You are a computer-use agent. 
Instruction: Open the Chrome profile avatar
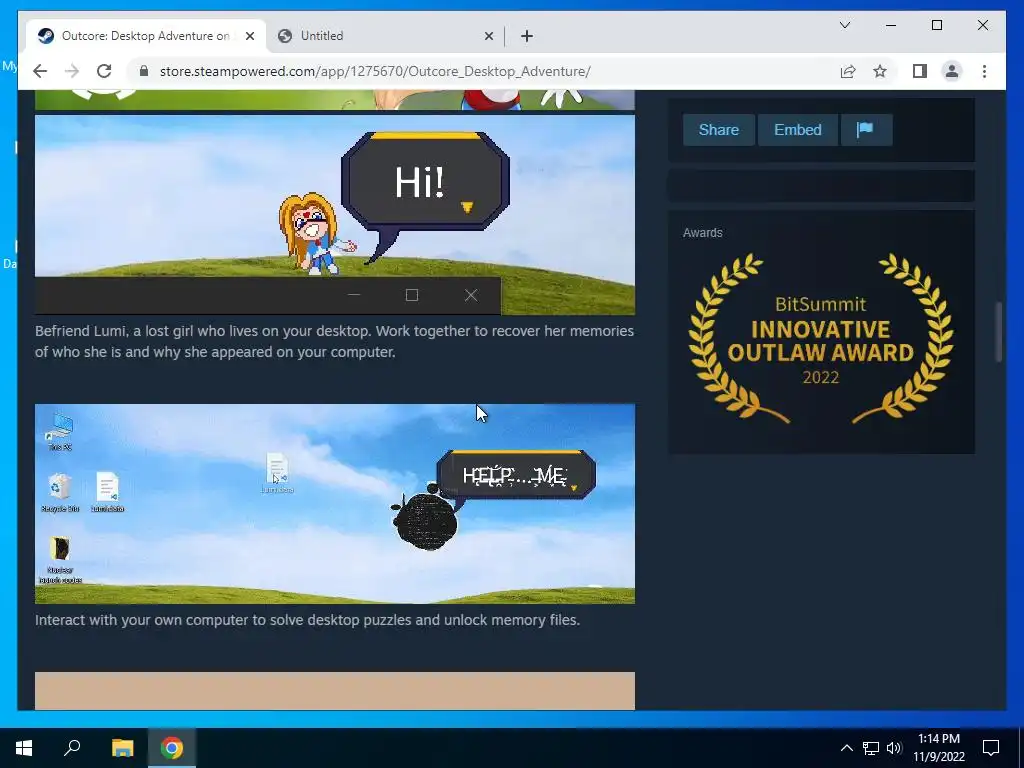point(952,71)
